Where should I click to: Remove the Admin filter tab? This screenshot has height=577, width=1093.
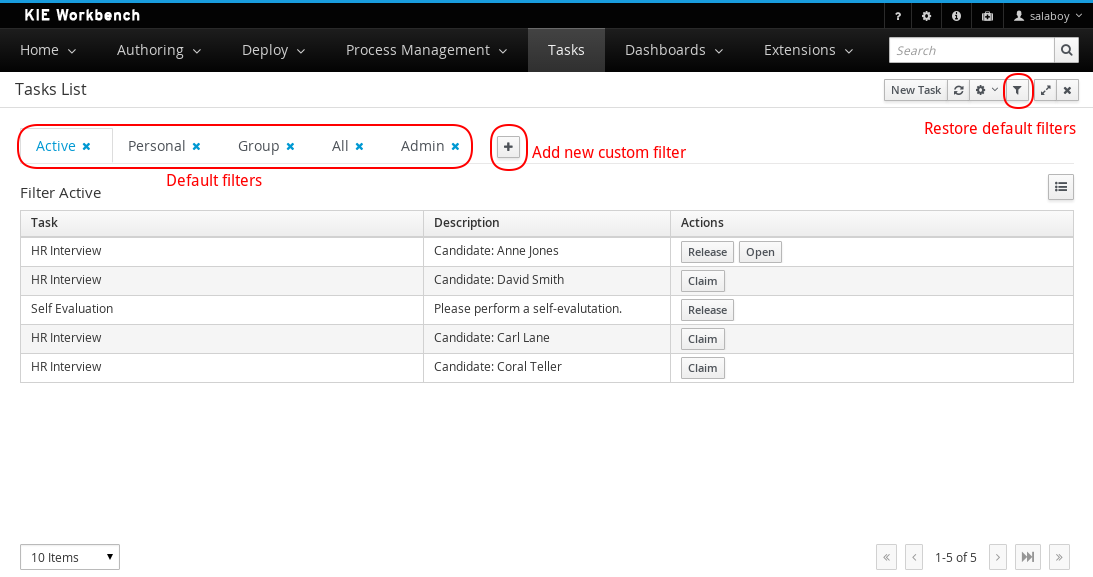455,146
